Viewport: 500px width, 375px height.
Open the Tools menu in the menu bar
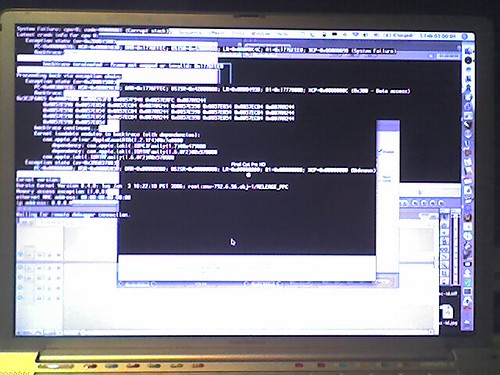pos(238,33)
